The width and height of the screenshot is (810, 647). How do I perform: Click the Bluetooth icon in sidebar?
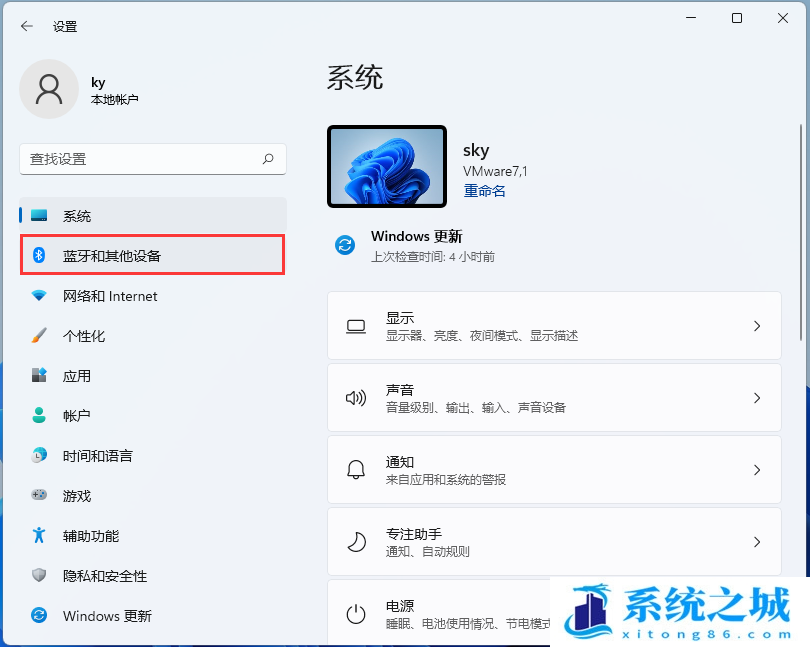click(39, 255)
